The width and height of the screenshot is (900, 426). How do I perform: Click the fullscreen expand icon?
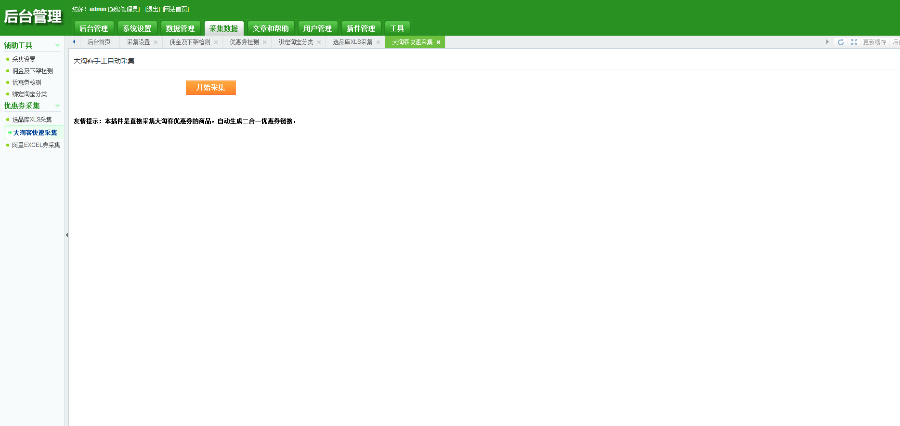(854, 42)
